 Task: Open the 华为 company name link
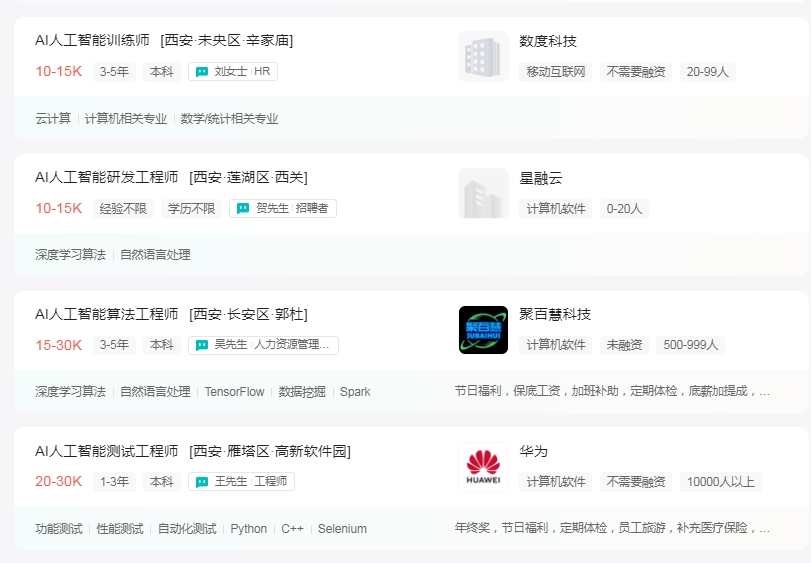[533, 451]
